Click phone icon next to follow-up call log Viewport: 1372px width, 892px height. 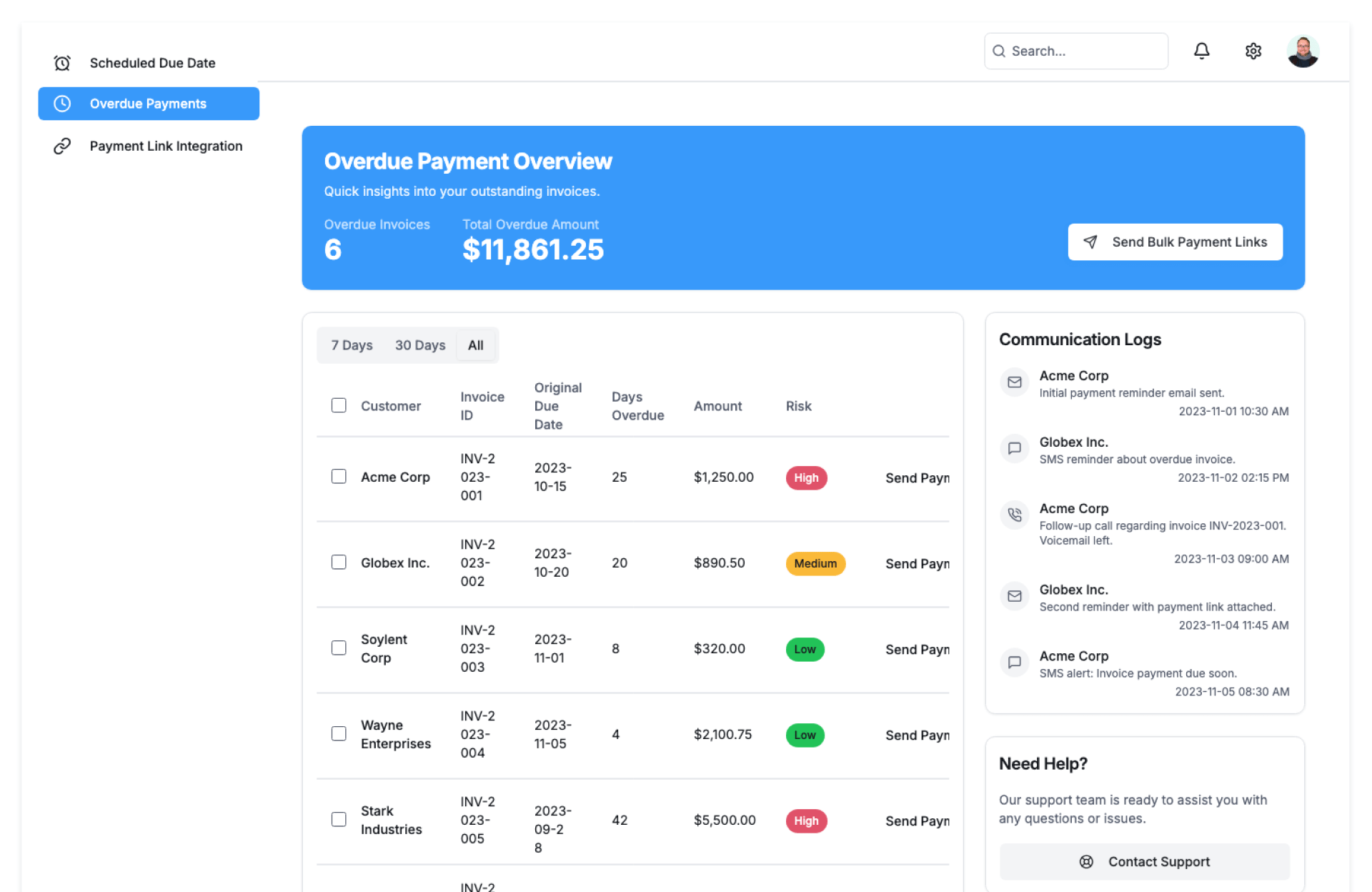1014,515
